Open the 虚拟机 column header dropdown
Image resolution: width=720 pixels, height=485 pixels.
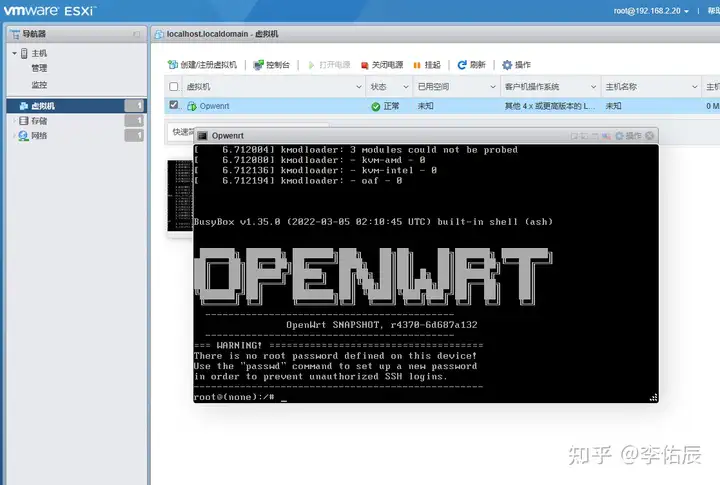pos(359,87)
